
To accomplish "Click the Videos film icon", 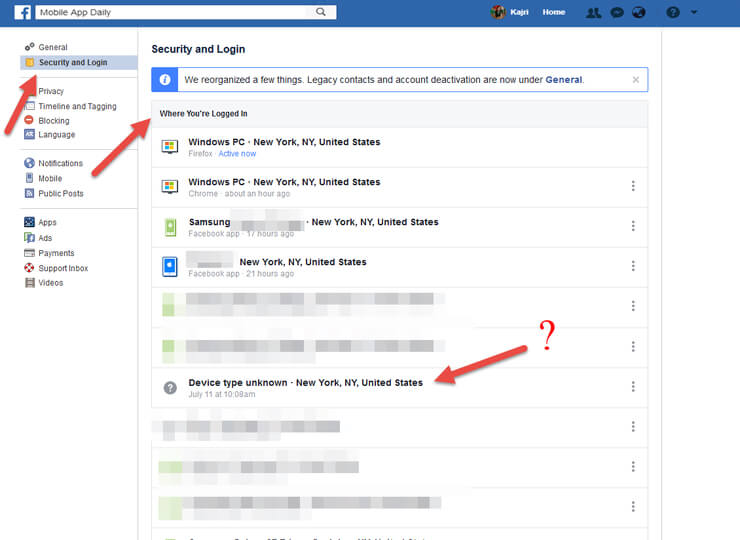I will [x=30, y=283].
